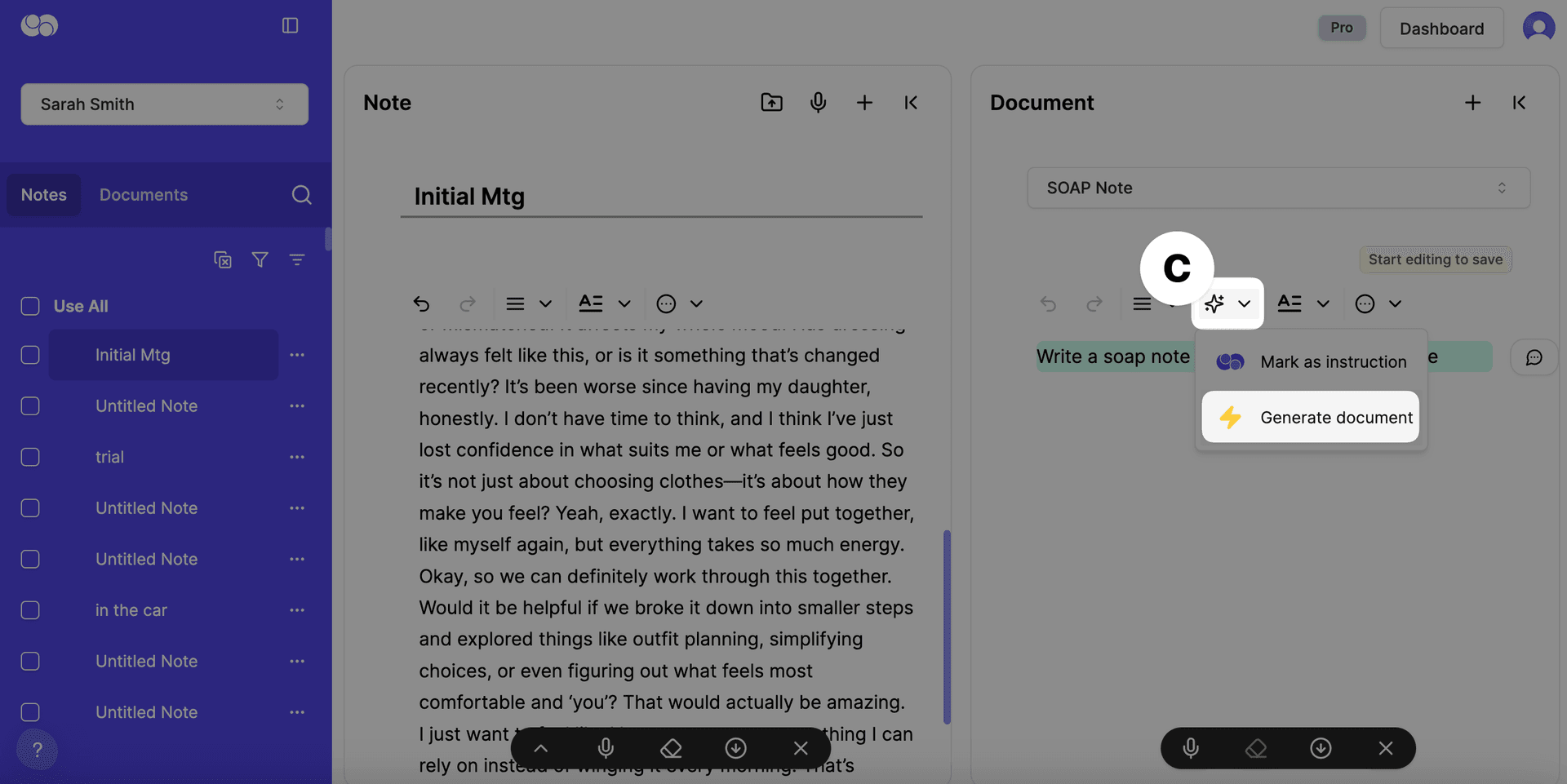The height and width of the screenshot is (784, 1567).
Task: Click the download icon in the Document floating toolbar
Action: 1321,748
